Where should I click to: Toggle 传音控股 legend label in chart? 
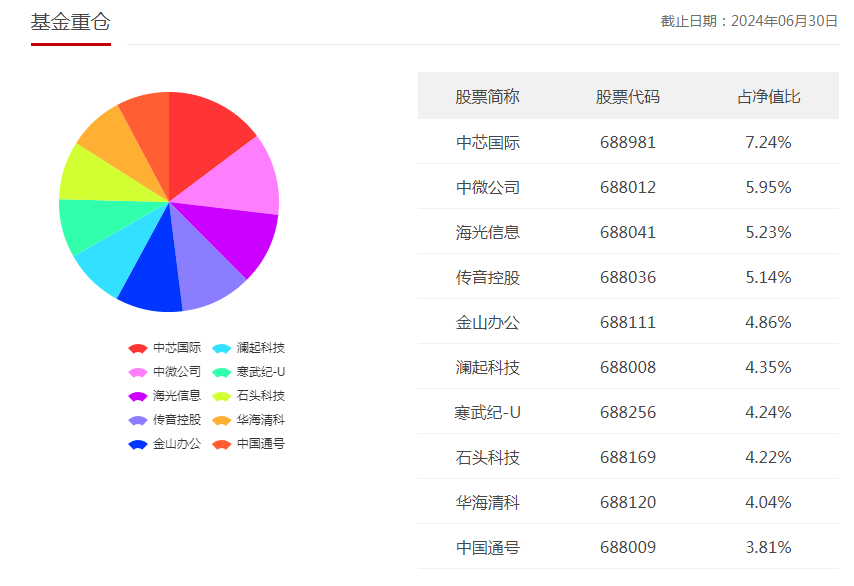coord(177,420)
